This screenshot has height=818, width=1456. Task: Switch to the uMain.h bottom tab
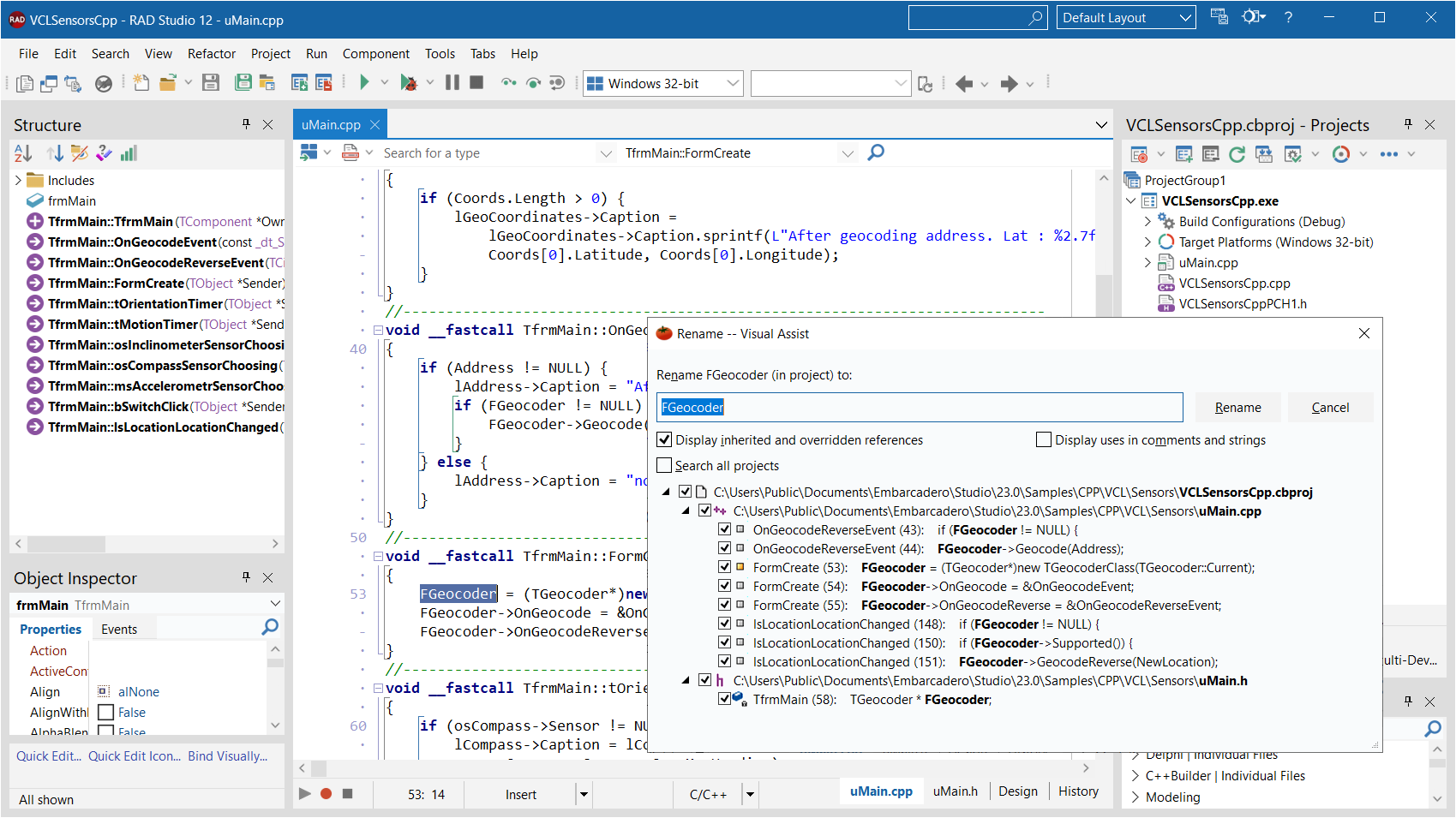[x=956, y=791]
